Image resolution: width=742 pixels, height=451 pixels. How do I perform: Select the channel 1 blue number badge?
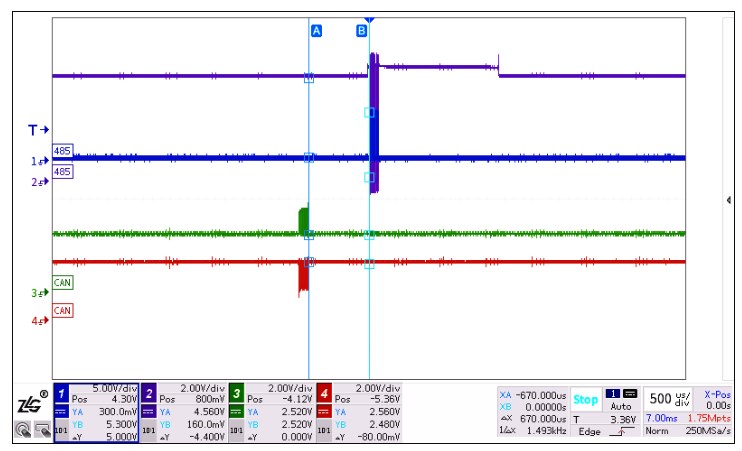pos(62,393)
